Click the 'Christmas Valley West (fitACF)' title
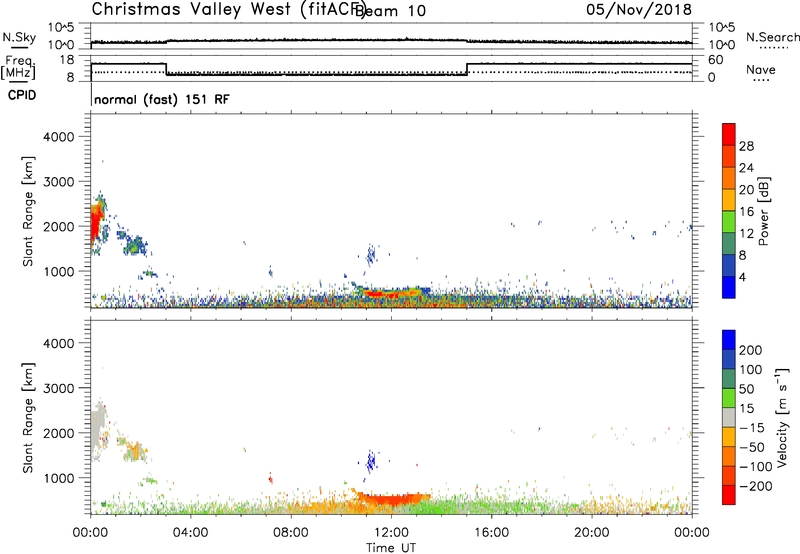Screen dimensions: 800x554 tap(227, 9)
